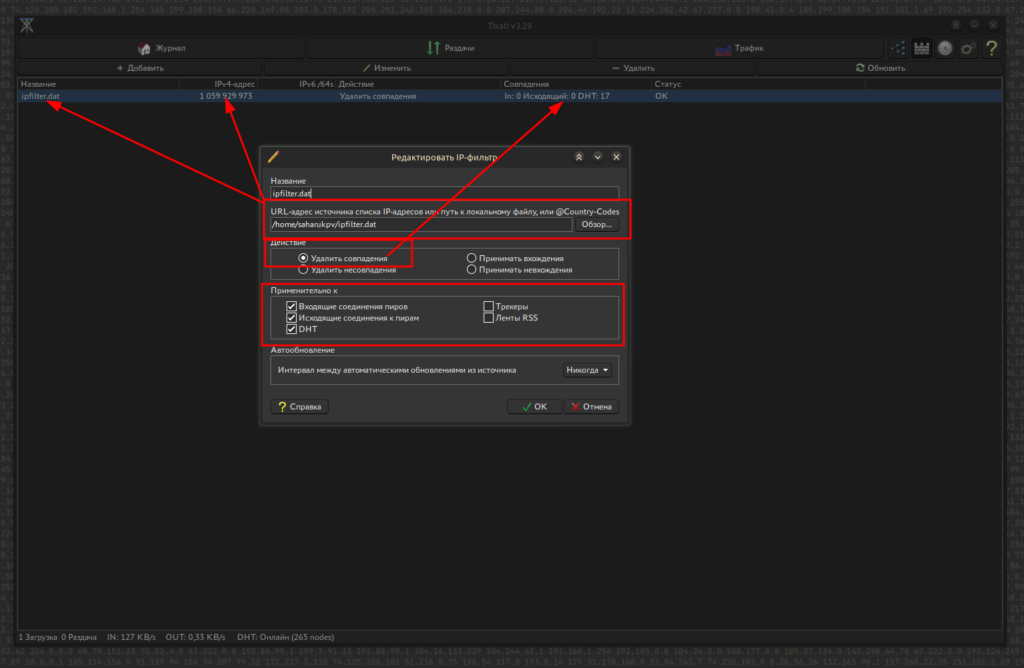Screen dimensions: 1024x668
Task: Uncheck Входящие соединения пиров checkbox
Action: coord(291,306)
